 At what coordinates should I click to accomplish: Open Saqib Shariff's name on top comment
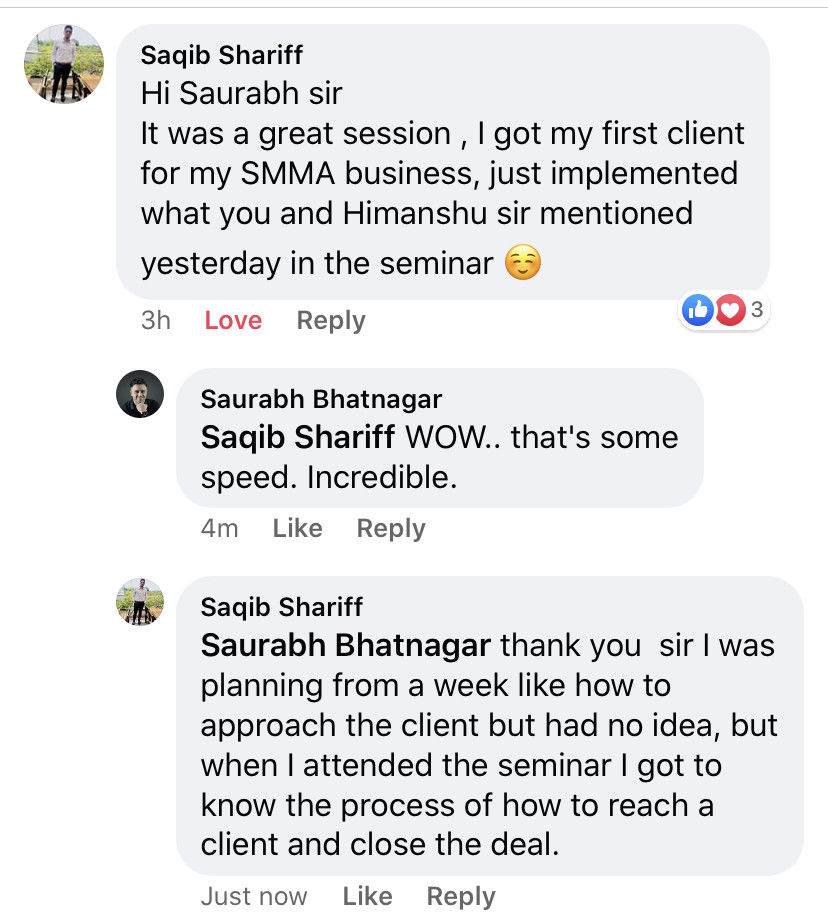pyautogui.click(x=221, y=55)
